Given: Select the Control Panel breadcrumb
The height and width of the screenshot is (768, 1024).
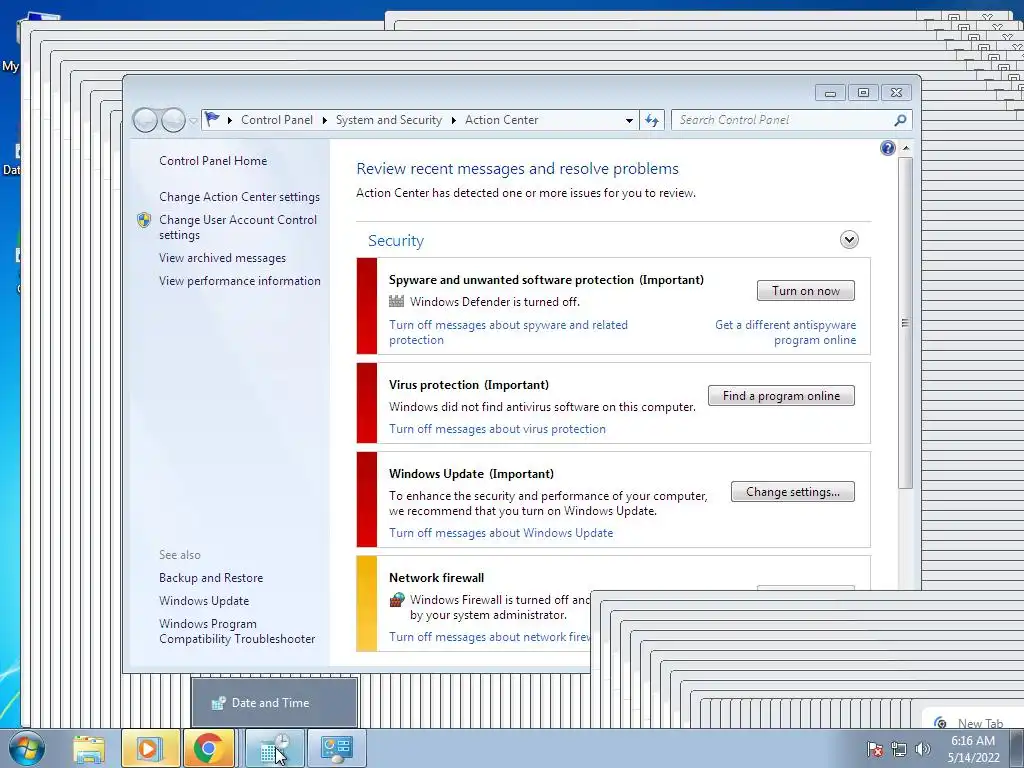Looking at the screenshot, I should click(277, 120).
